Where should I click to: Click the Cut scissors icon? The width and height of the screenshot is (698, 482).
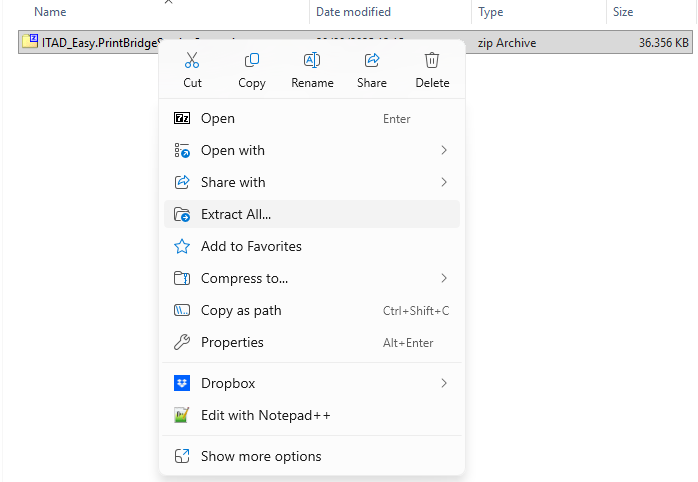click(x=192, y=61)
